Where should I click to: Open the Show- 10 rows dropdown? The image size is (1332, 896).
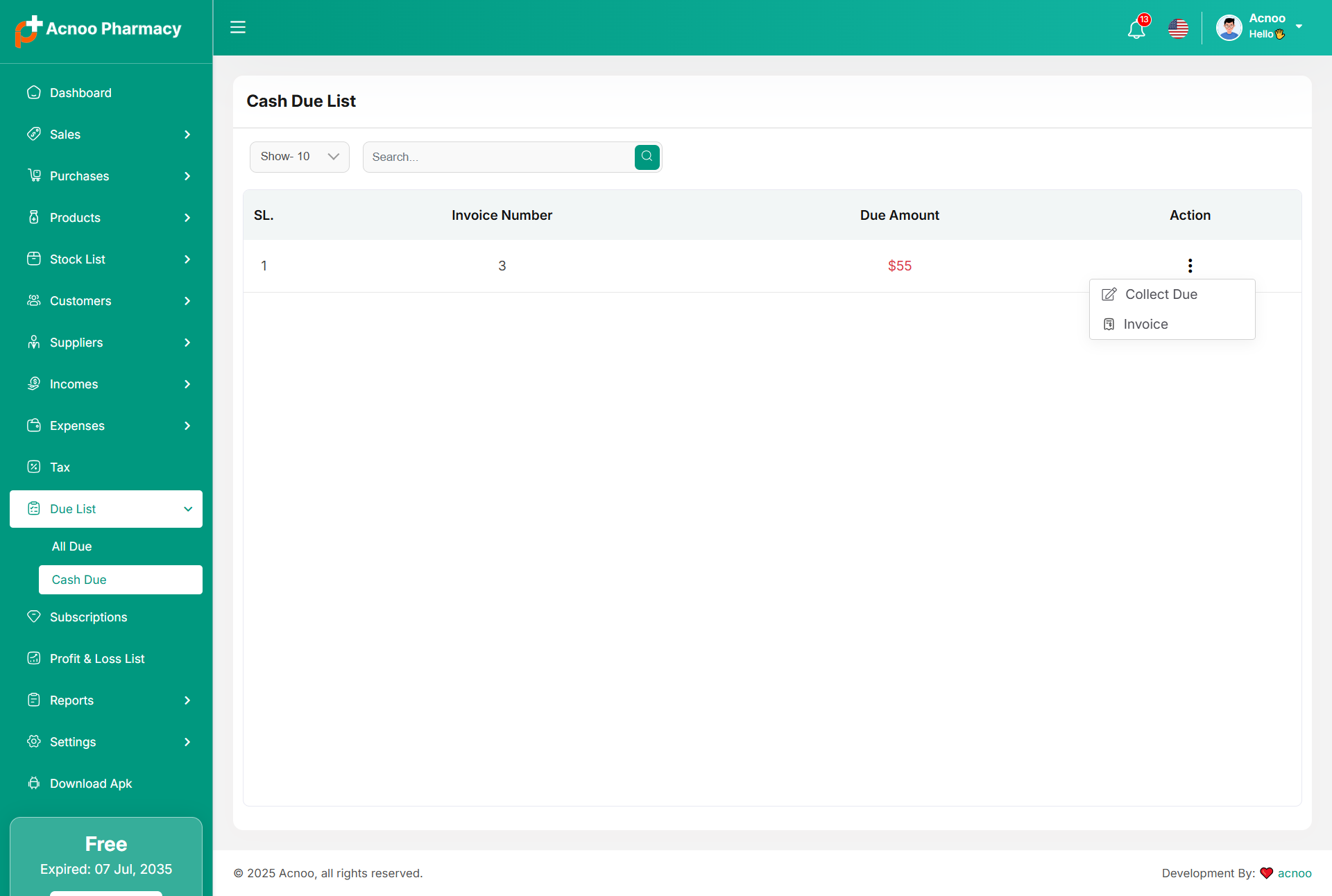point(299,157)
